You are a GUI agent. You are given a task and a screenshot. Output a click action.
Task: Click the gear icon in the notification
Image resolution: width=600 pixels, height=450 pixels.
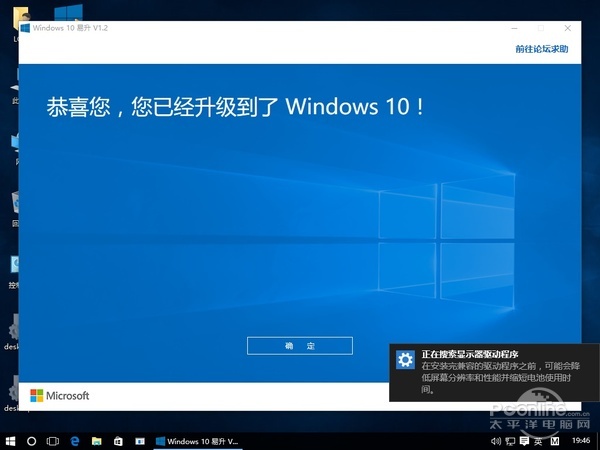pyautogui.click(x=405, y=360)
